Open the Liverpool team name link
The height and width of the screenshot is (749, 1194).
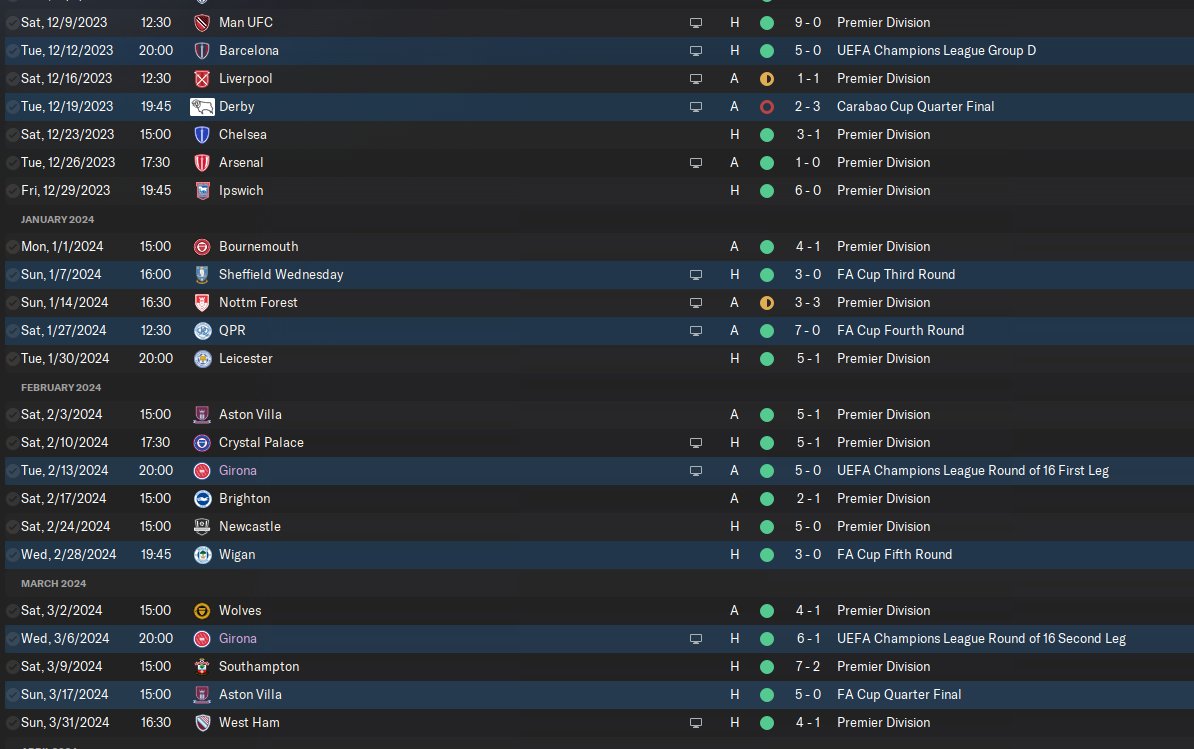click(x=245, y=78)
